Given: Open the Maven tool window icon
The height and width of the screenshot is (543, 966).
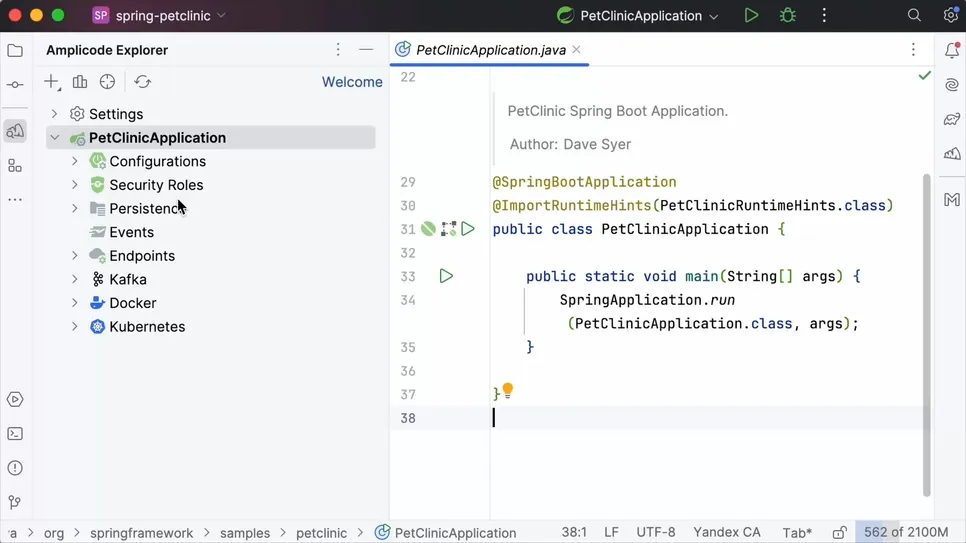Looking at the screenshot, I should tap(952, 199).
